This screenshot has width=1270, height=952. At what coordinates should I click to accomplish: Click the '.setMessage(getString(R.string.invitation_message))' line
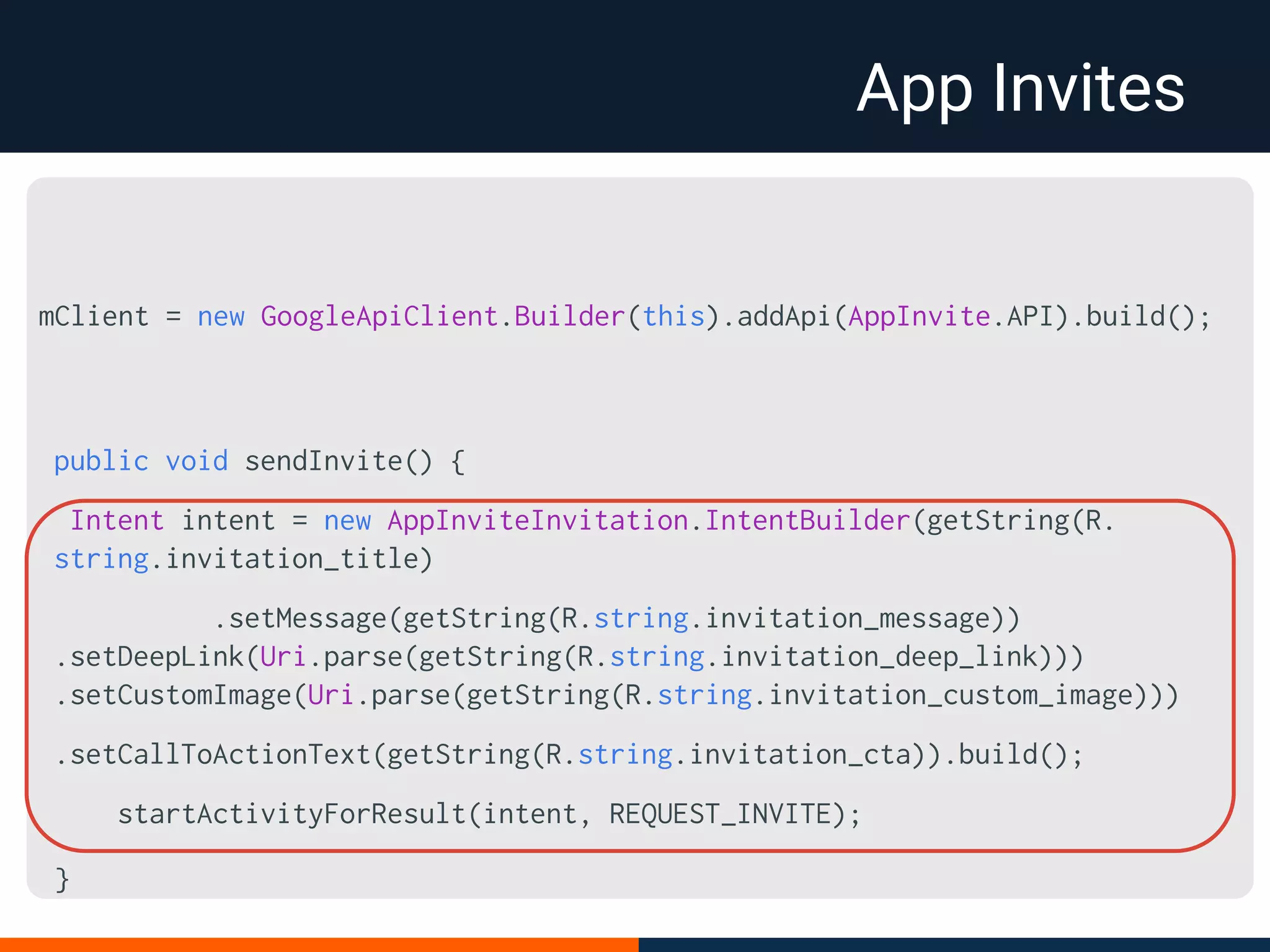(617, 619)
